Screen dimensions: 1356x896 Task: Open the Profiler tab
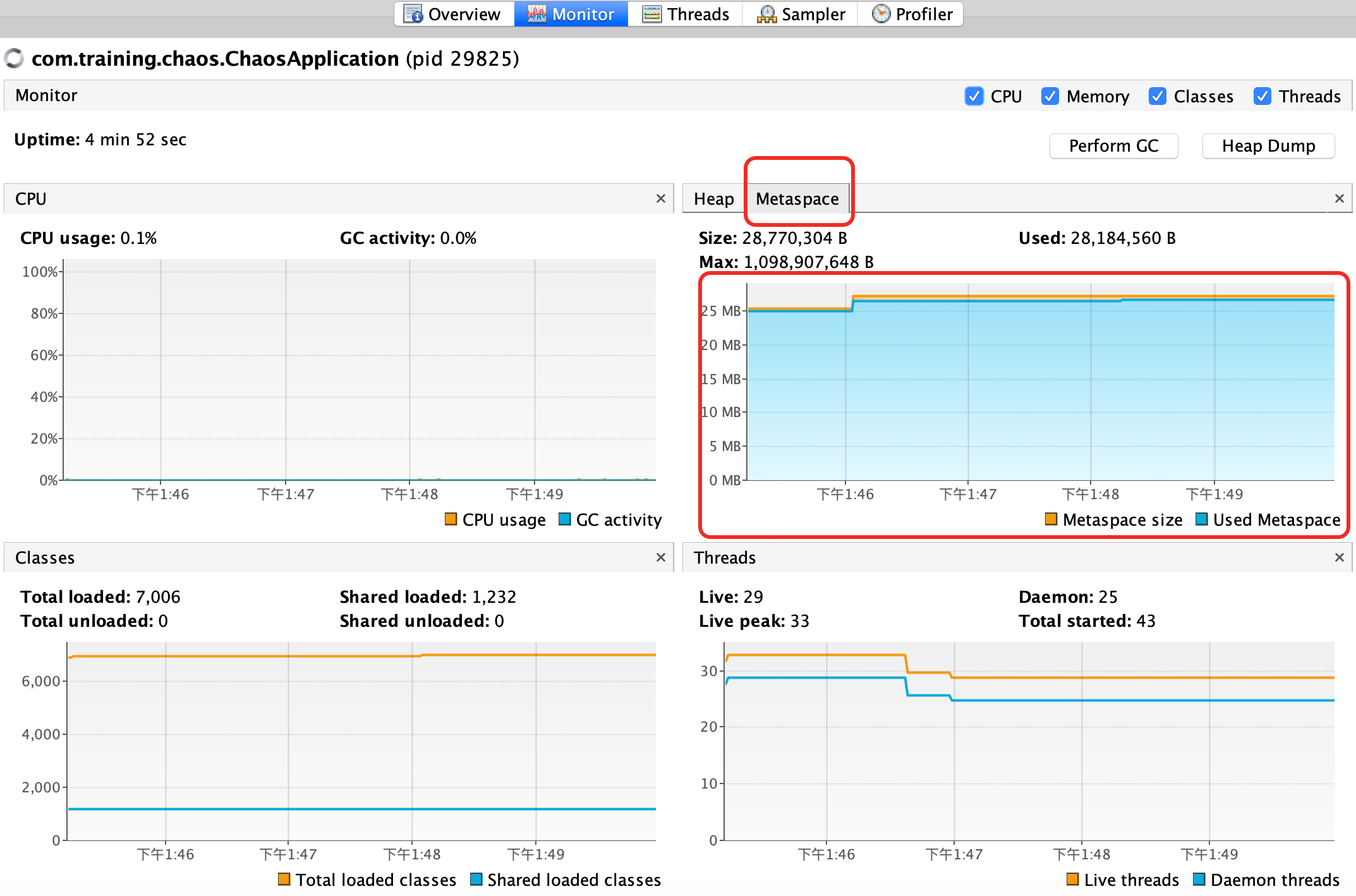pyautogui.click(x=911, y=14)
